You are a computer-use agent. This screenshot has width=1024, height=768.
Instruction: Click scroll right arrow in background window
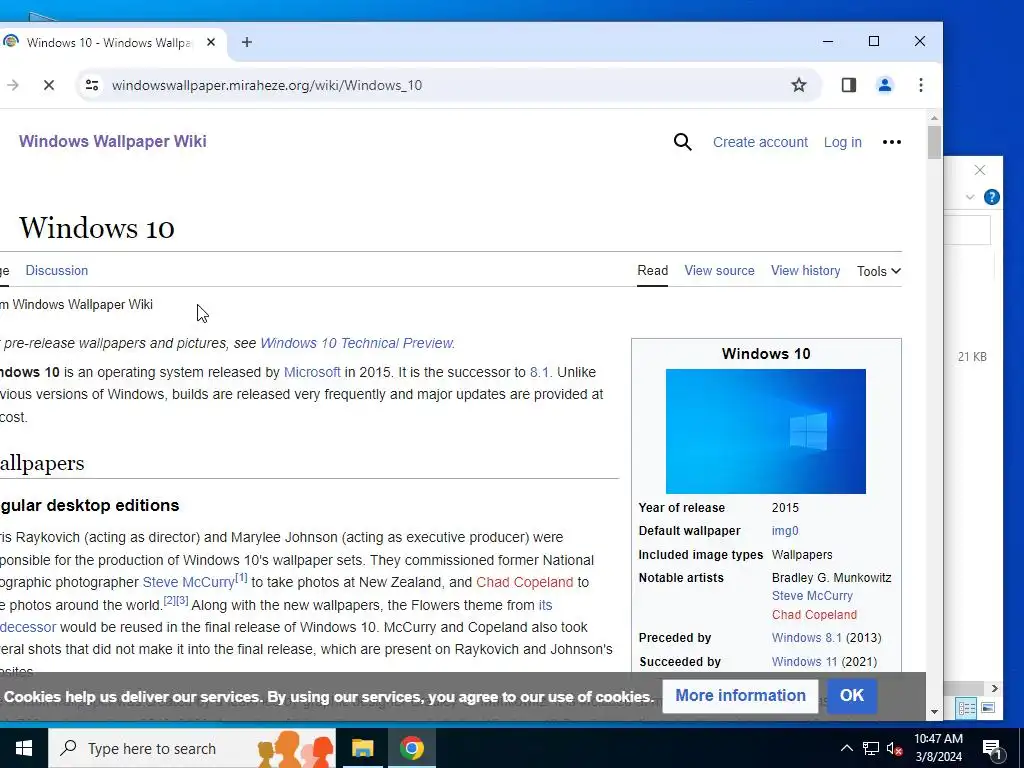995,688
